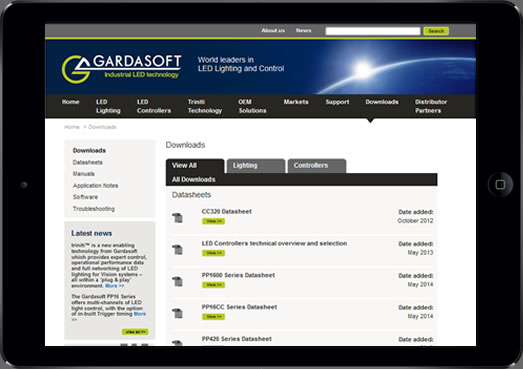Open Datasheets in the sidebar
The width and height of the screenshot is (523, 369).
tap(87, 162)
